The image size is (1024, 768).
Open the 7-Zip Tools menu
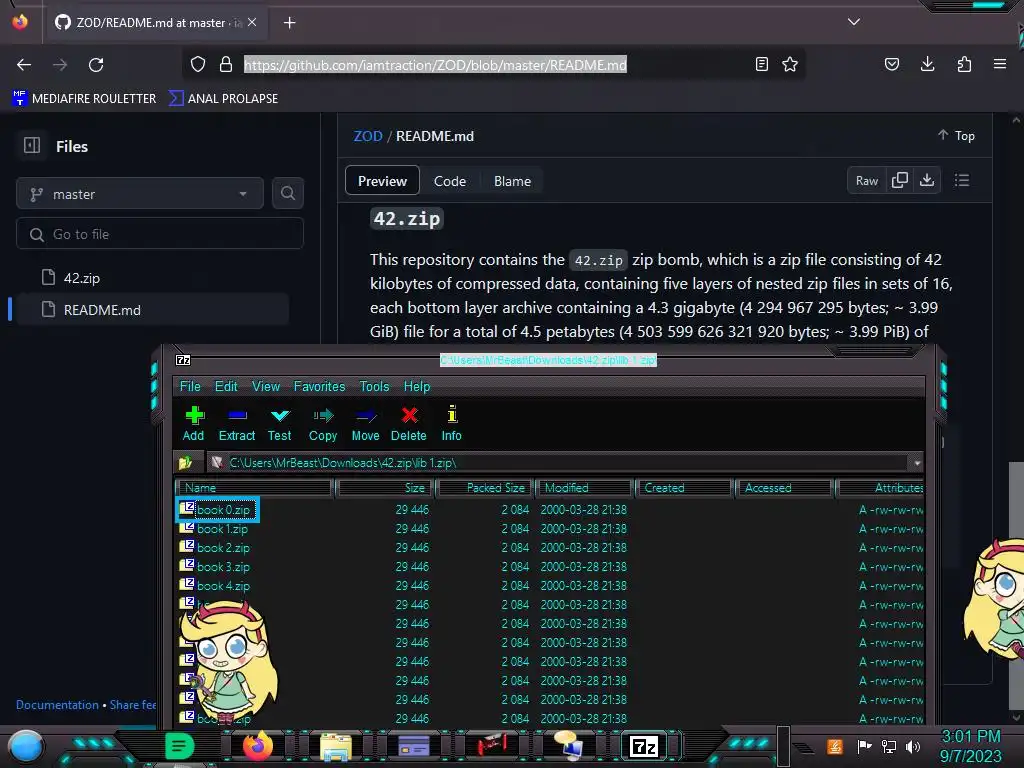(x=374, y=386)
